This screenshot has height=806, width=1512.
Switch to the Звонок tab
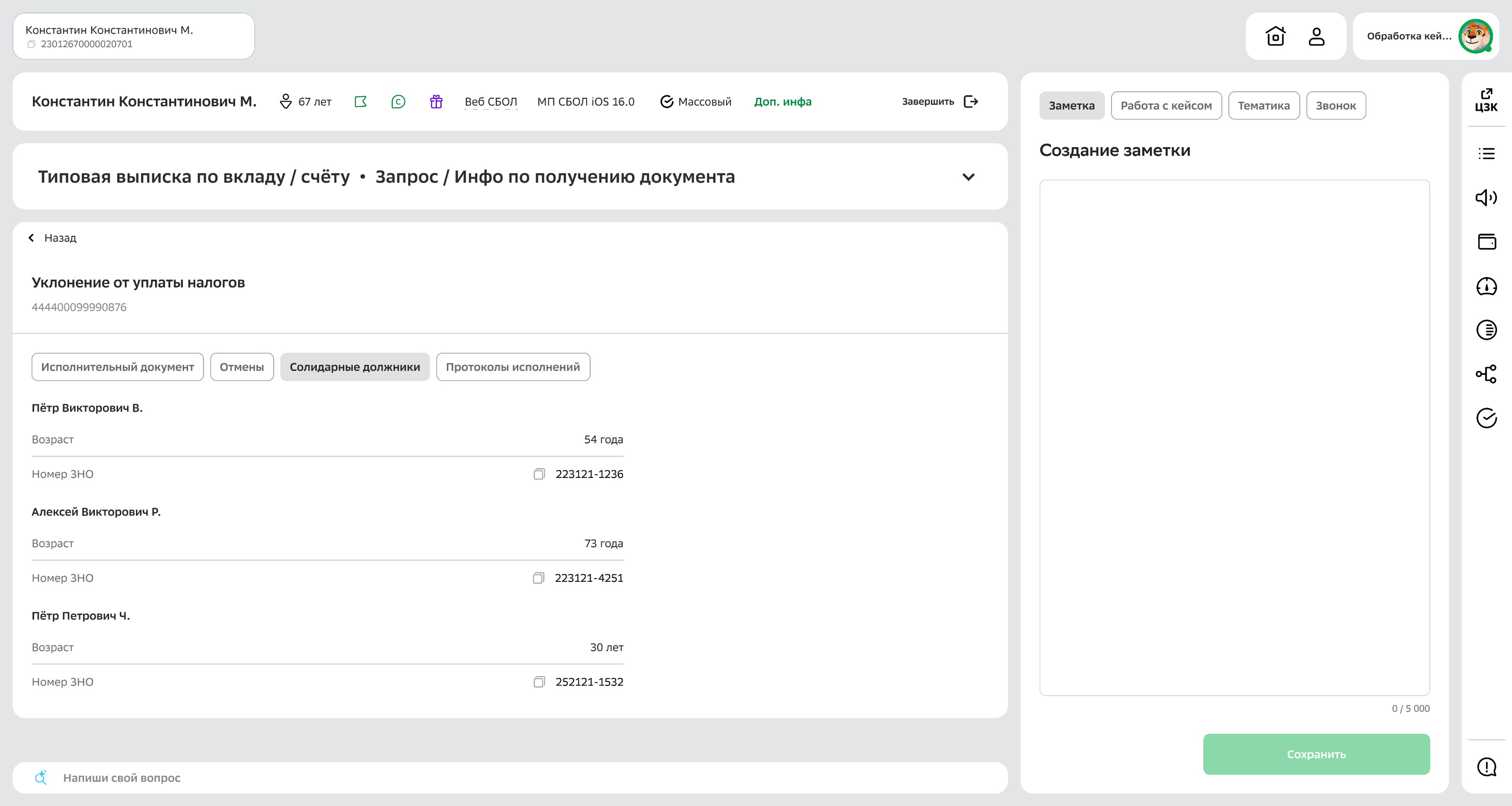coord(1337,105)
